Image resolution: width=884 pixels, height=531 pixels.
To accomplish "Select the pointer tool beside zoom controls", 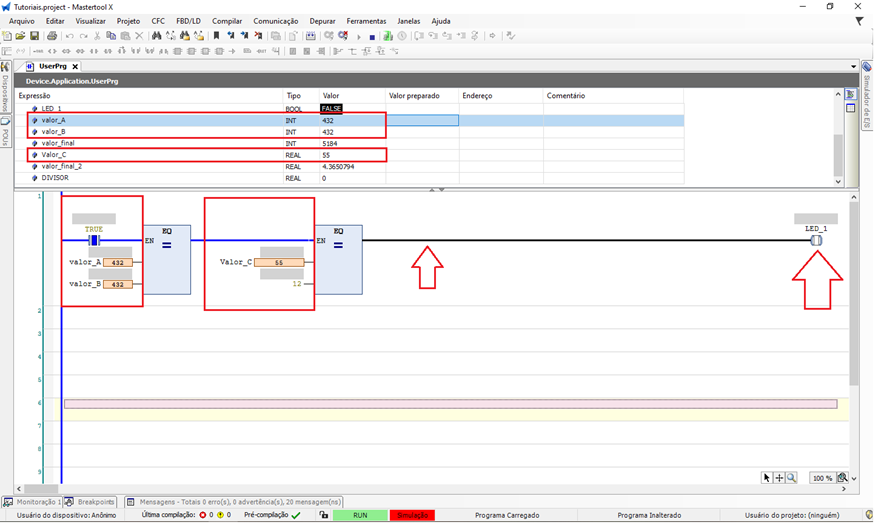I will click(x=767, y=478).
